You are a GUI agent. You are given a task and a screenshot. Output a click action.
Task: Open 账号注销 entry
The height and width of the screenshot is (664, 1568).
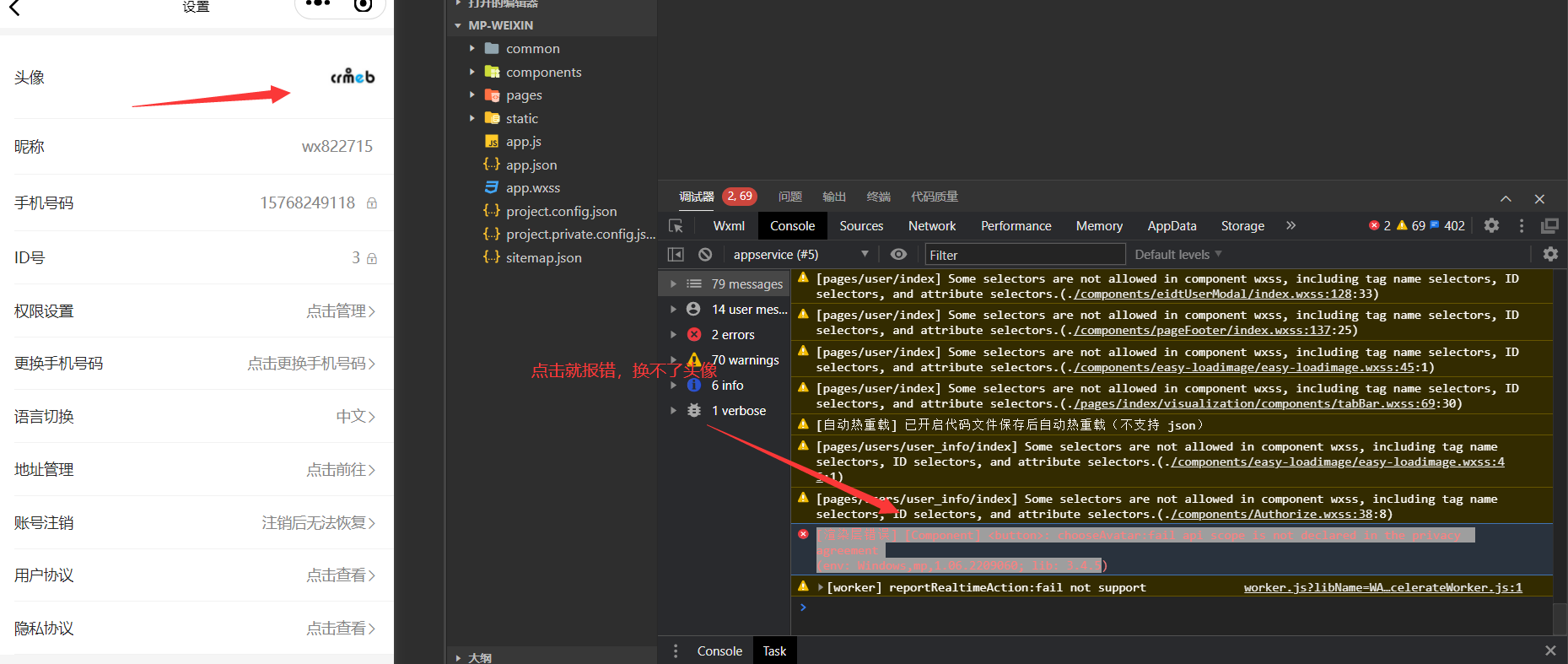(197, 522)
